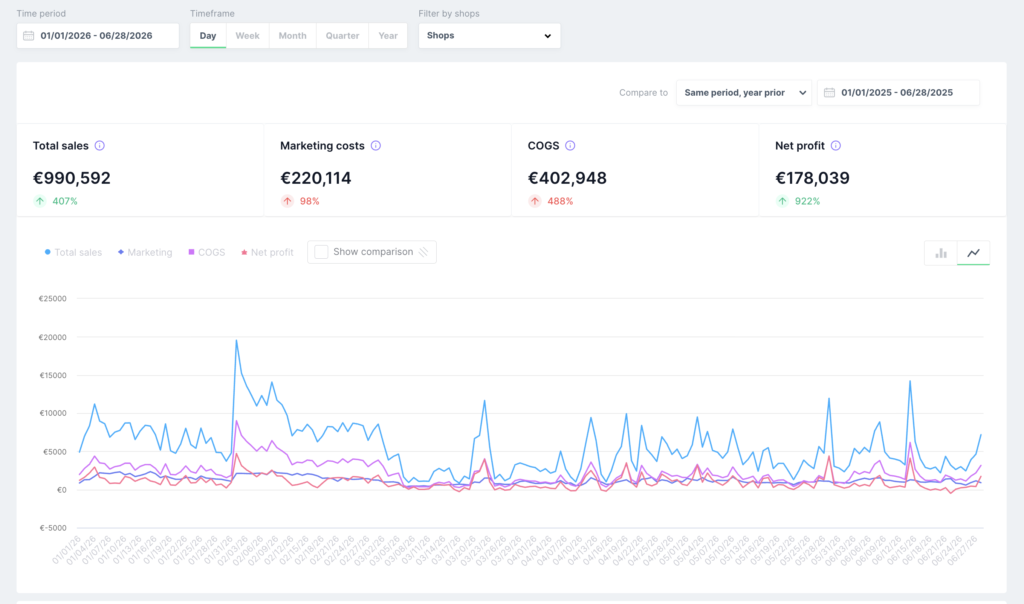Toggle Marketing series in chart legend

tap(145, 252)
